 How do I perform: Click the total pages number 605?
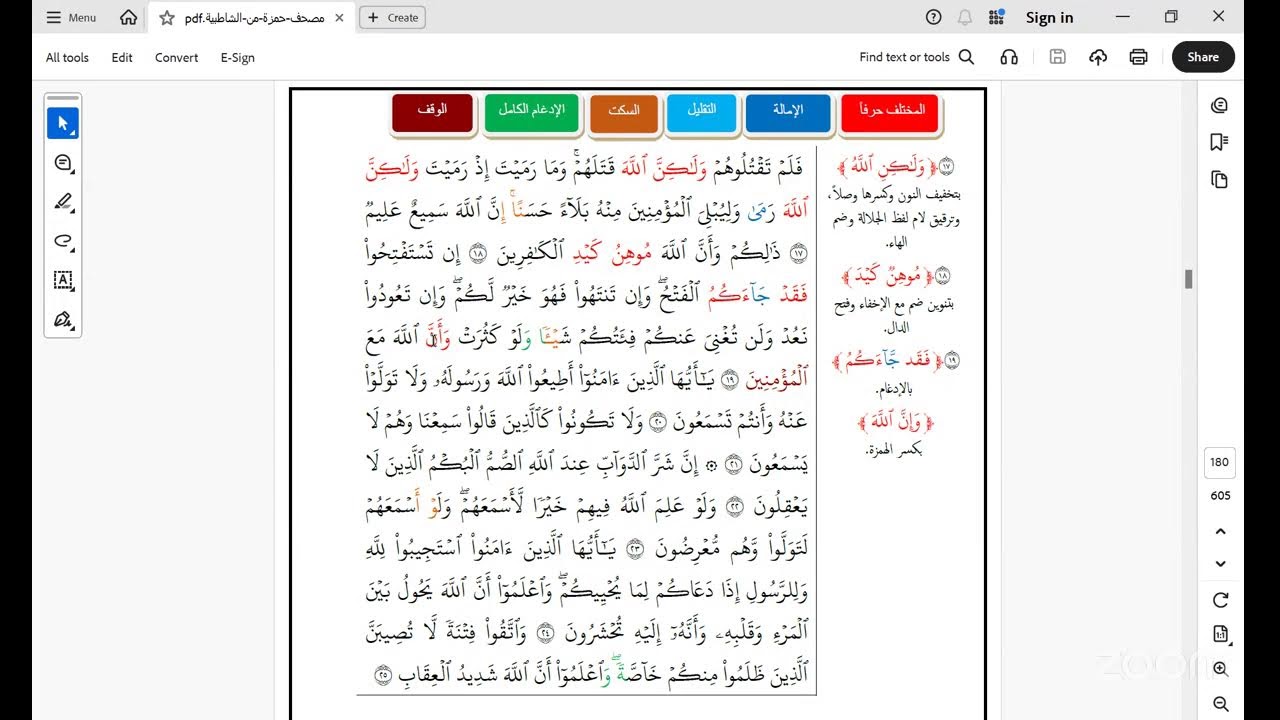point(1220,495)
